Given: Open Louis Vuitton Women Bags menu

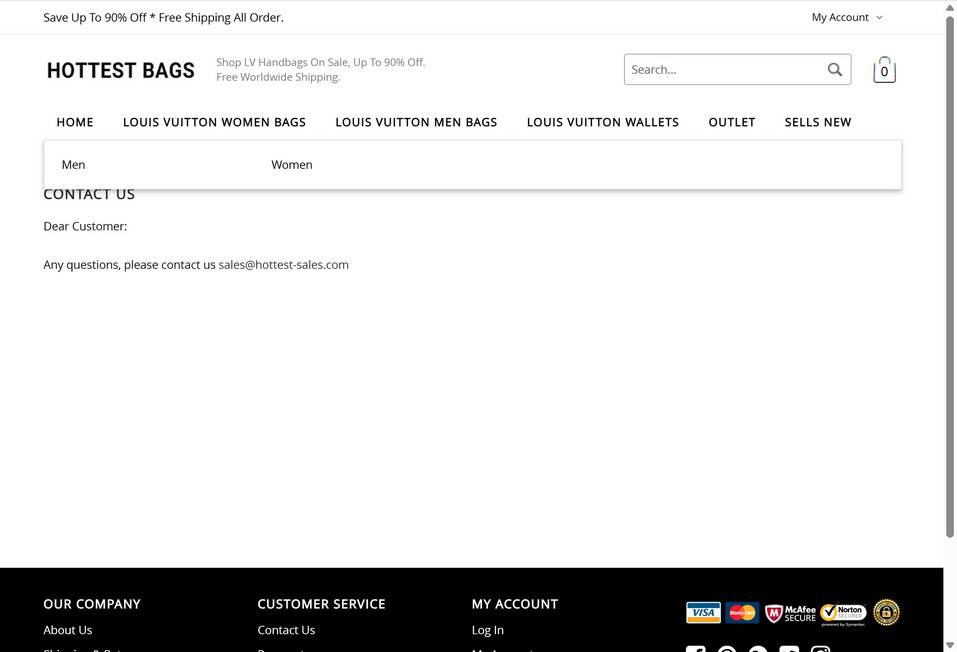Looking at the screenshot, I should (x=214, y=122).
